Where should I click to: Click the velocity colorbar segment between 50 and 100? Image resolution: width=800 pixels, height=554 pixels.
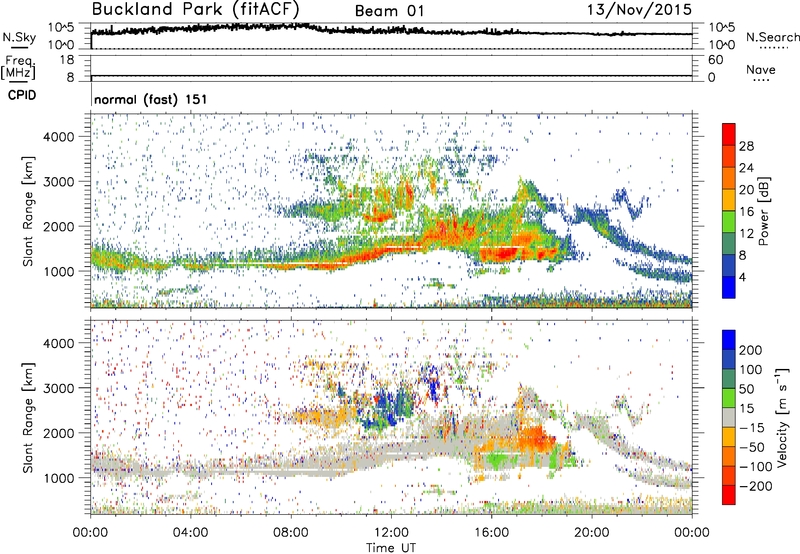729,378
